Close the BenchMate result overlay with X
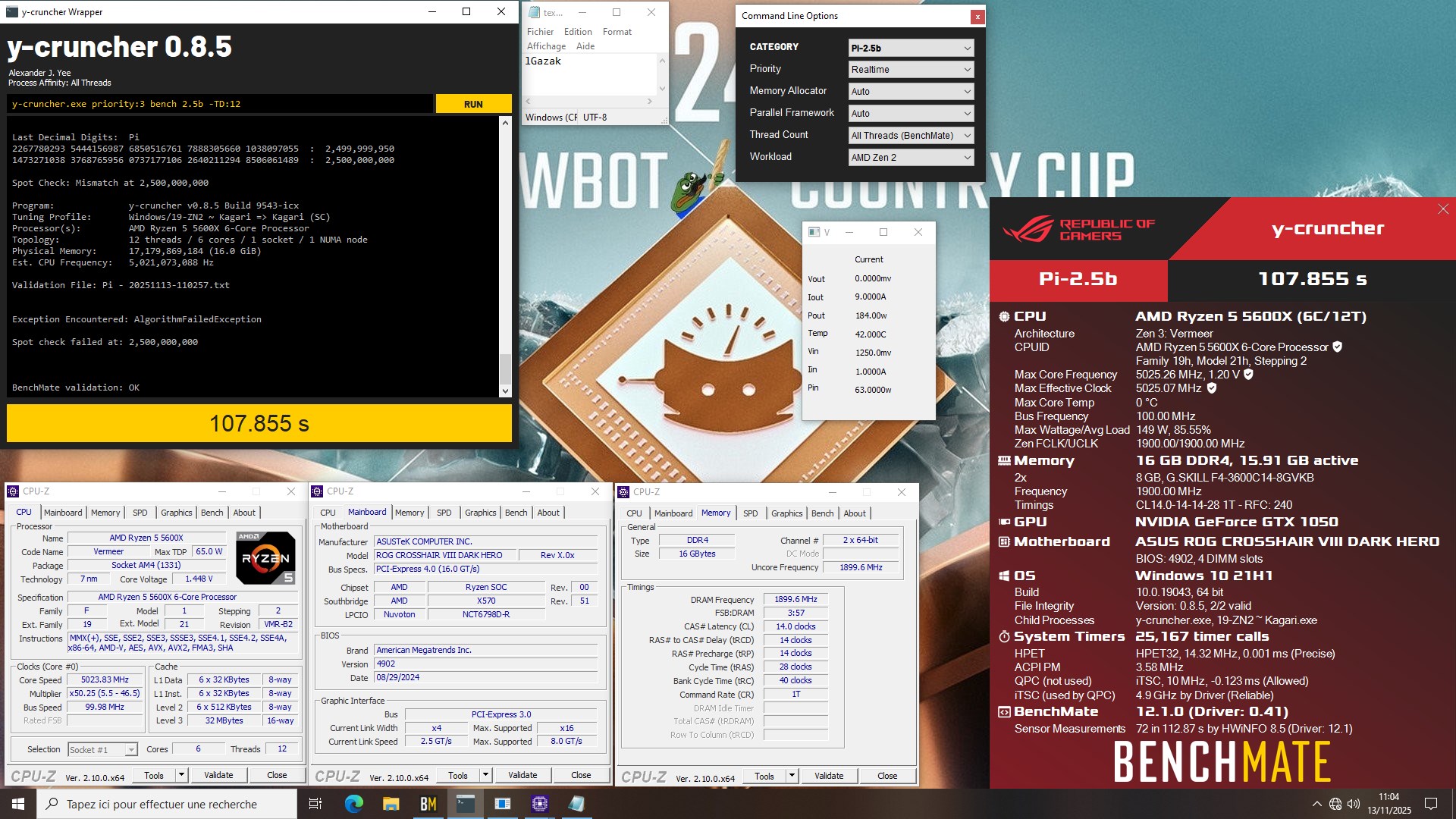 (x=1442, y=209)
